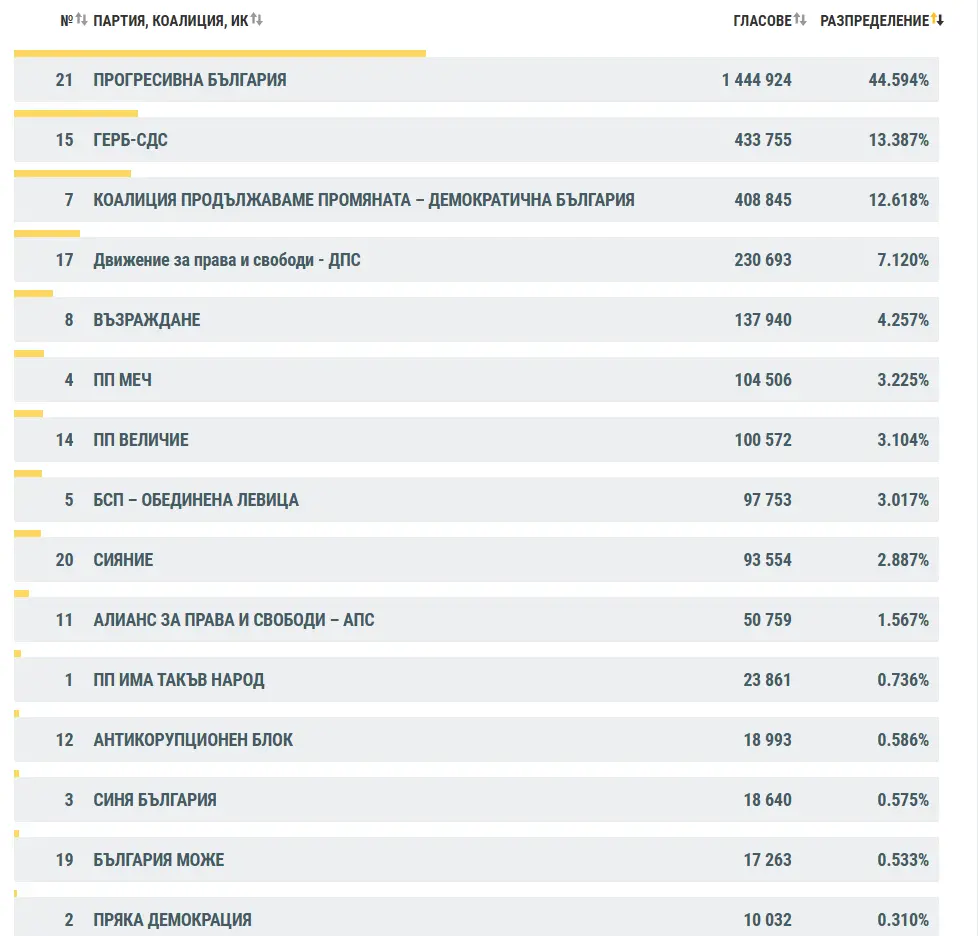Viewport: 978px width, 936px height.
Task: Click КОАЛИЦИЯ ПРОДЪЛЖАВАМЕ ПРОМЯНАТА – ДЕМОКРАТИЧНА БЪЛГАРИЯ
Action: 363,200
